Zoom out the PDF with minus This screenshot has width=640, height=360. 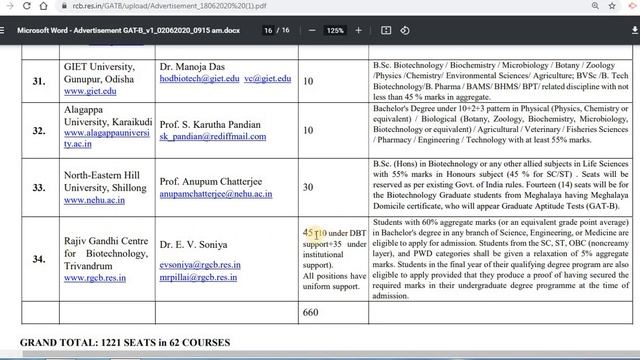click(x=312, y=30)
